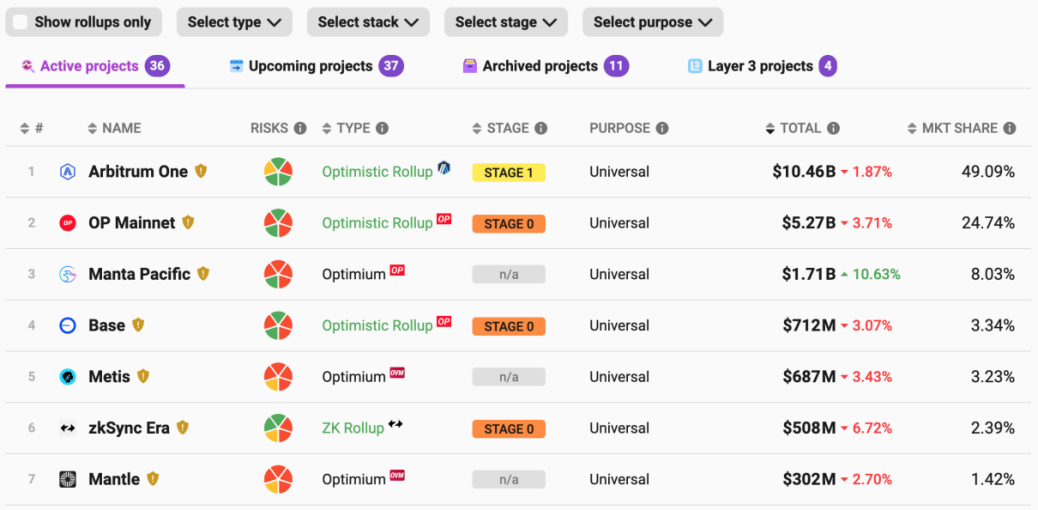Click the STAGE 1 badge for Arbitrum One
The height and width of the screenshot is (510, 1038).
(x=508, y=173)
